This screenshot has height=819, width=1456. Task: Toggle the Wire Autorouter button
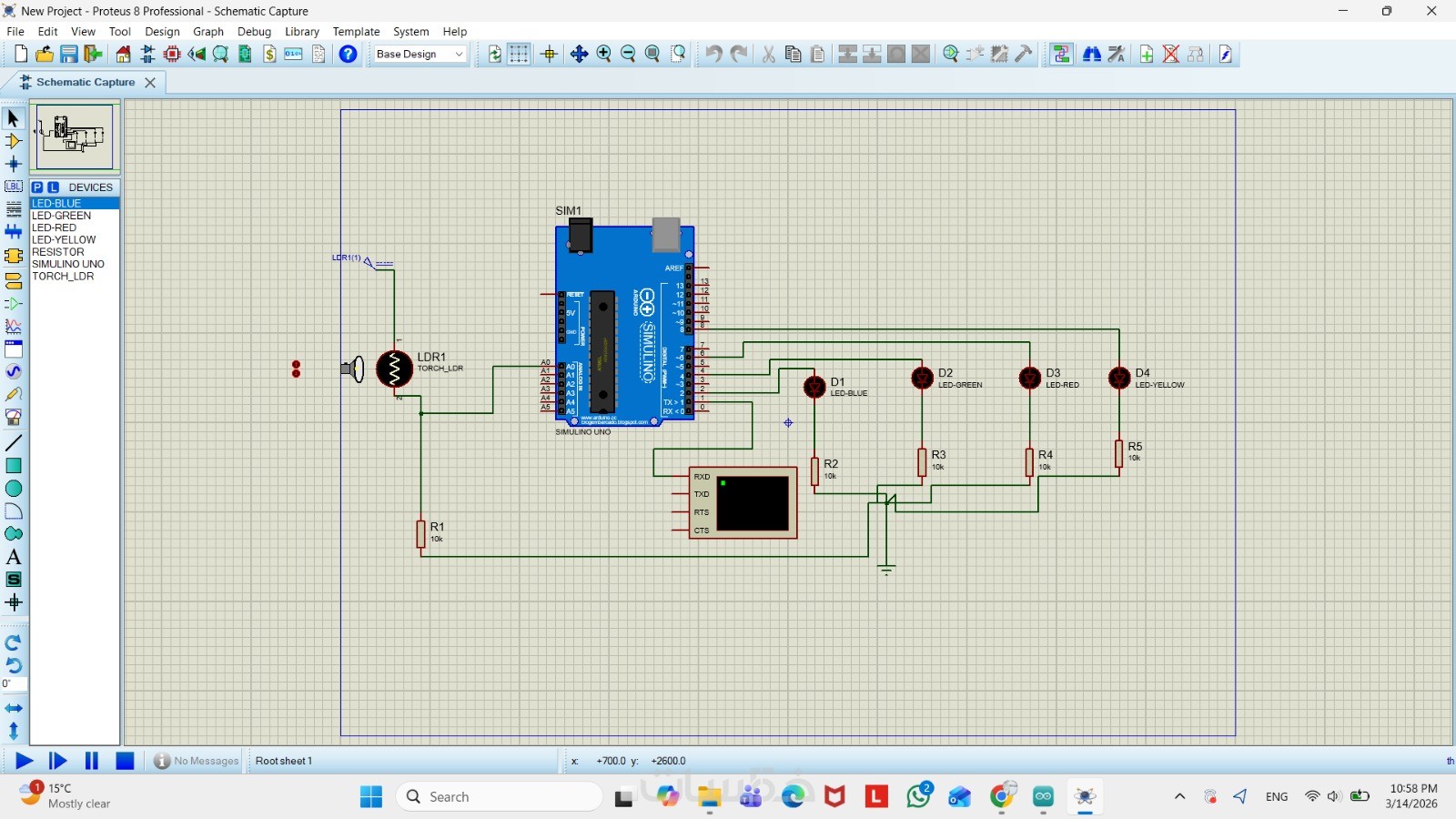1061,55
